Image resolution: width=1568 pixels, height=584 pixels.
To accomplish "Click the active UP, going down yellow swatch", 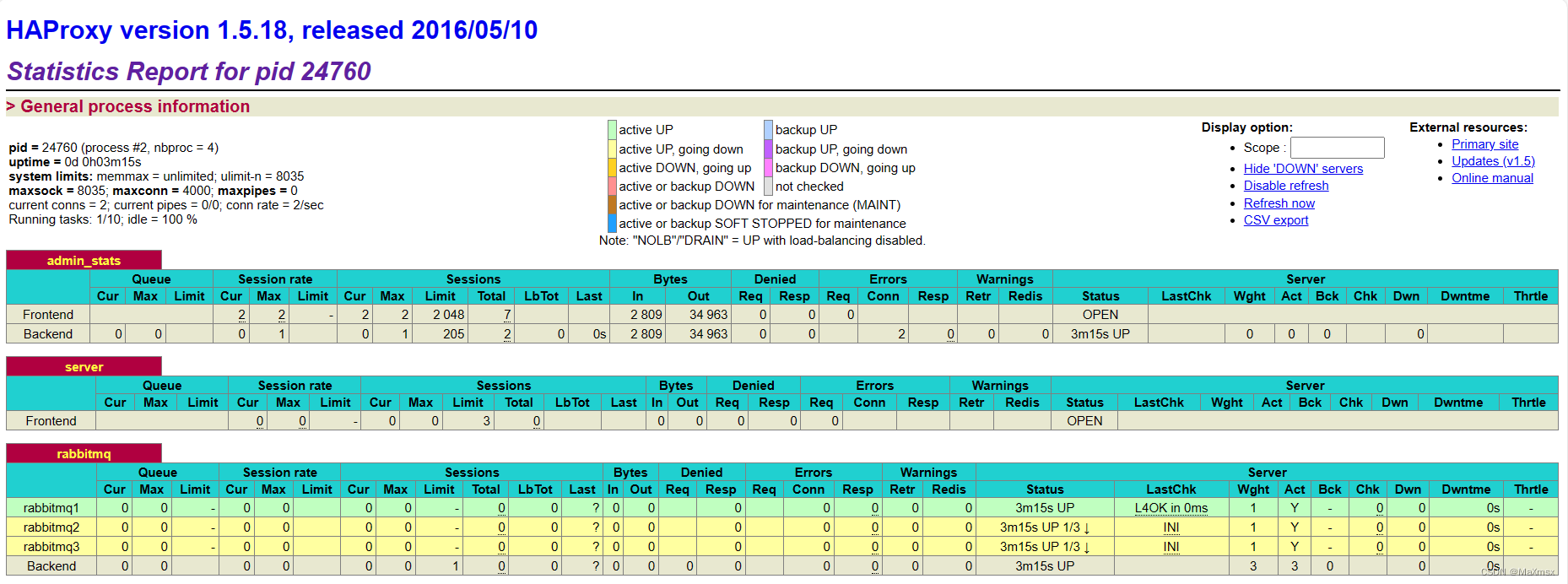I will point(612,149).
